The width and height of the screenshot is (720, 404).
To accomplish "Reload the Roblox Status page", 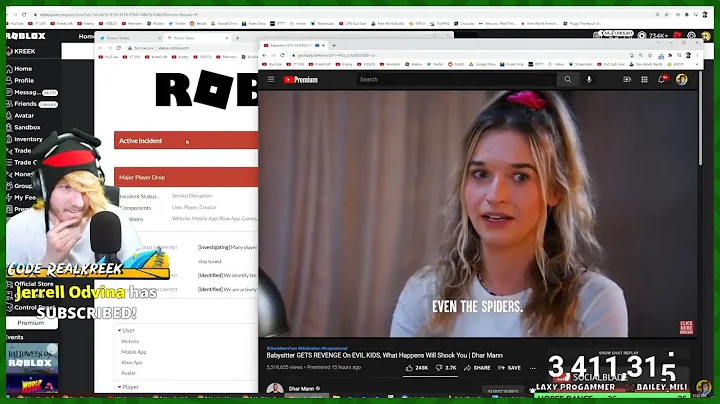I will (x=118, y=48).
